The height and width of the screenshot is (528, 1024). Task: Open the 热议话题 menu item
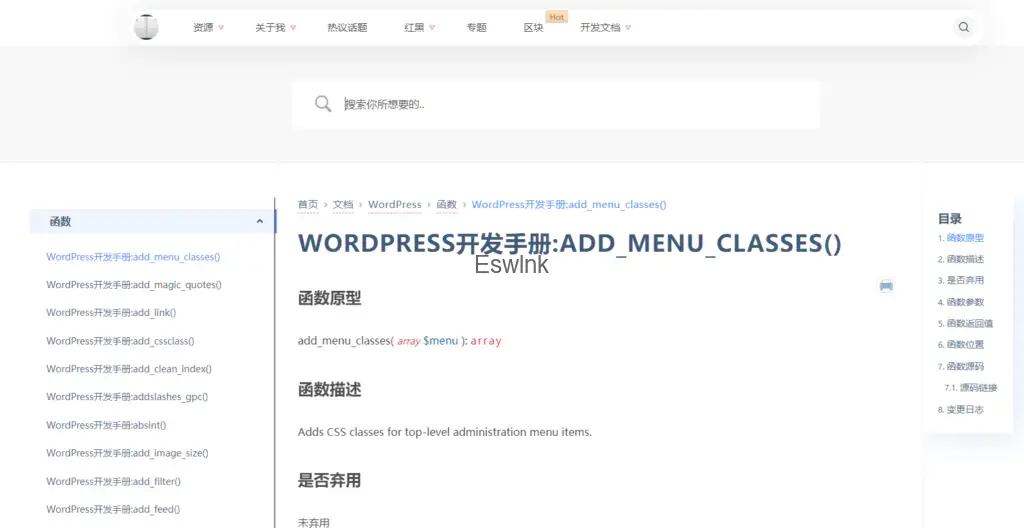click(347, 28)
